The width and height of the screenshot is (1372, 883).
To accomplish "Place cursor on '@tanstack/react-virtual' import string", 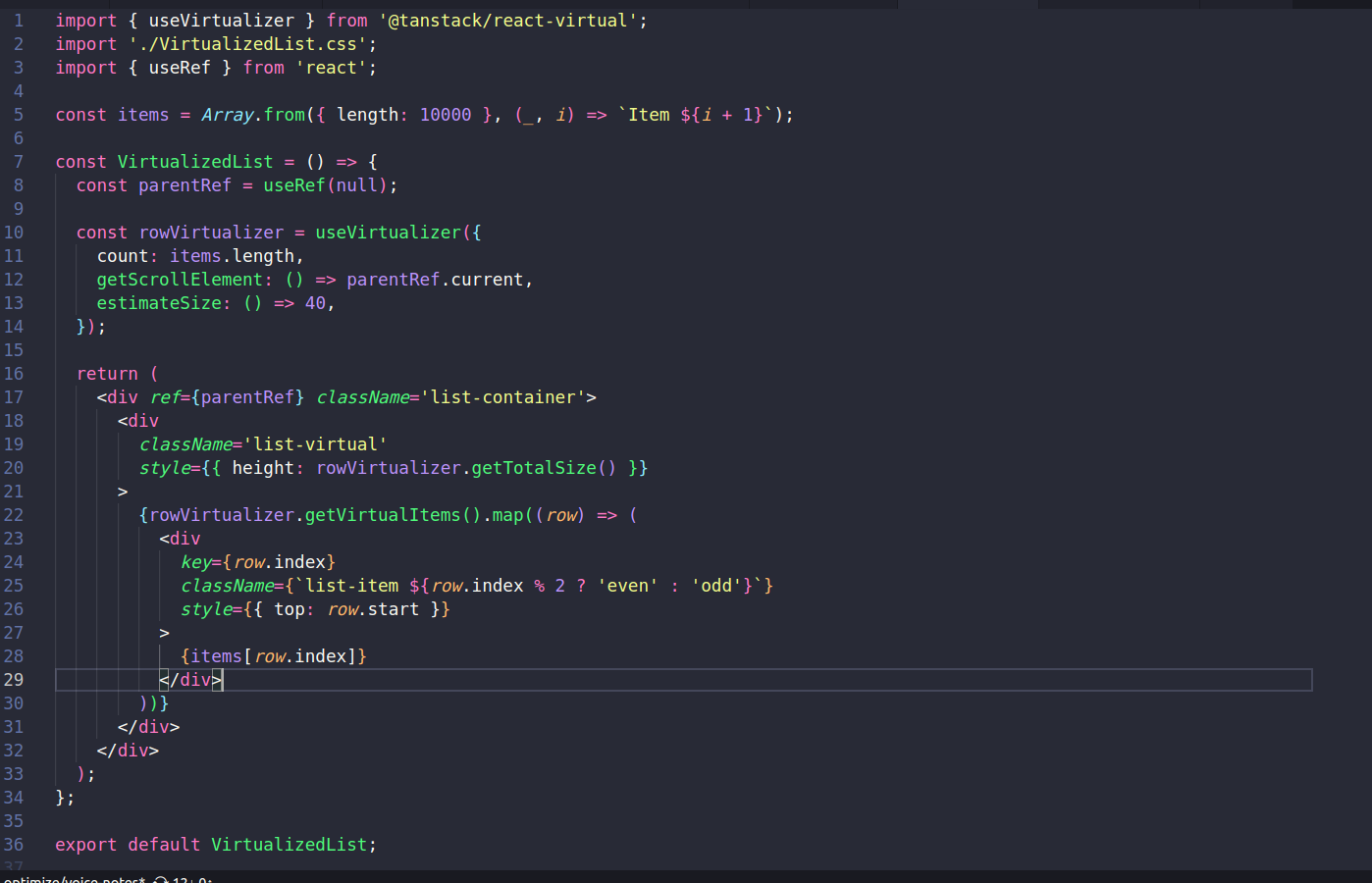I will tap(508, 21).
